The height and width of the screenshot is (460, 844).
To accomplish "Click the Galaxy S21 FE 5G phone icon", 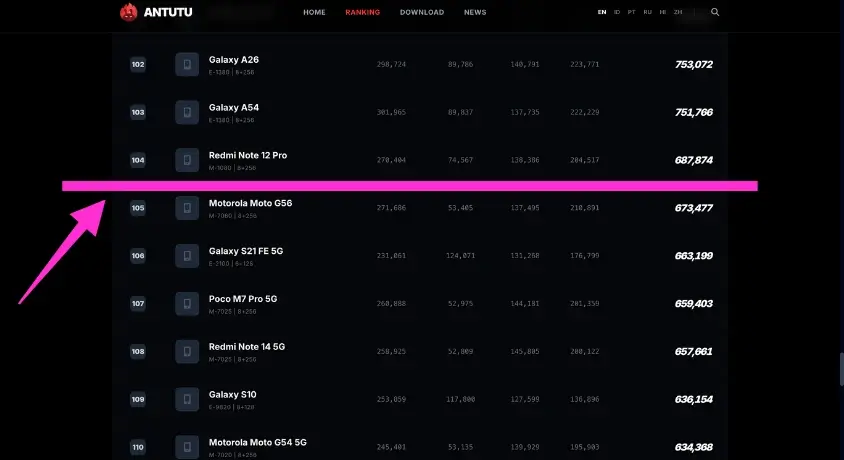I will coord(187,256).
